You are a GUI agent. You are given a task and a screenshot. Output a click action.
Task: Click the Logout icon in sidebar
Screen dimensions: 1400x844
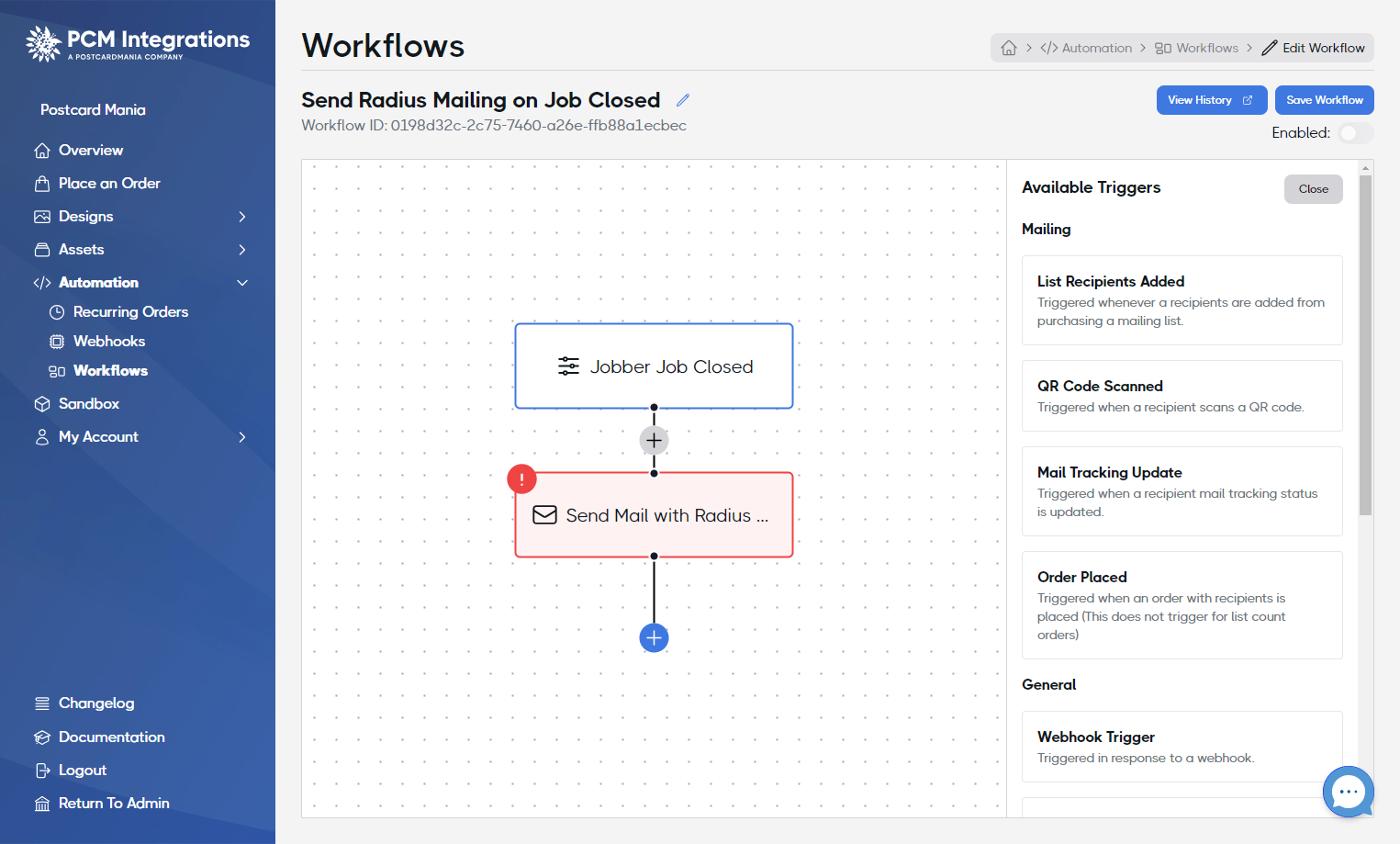tap(42, 771)
